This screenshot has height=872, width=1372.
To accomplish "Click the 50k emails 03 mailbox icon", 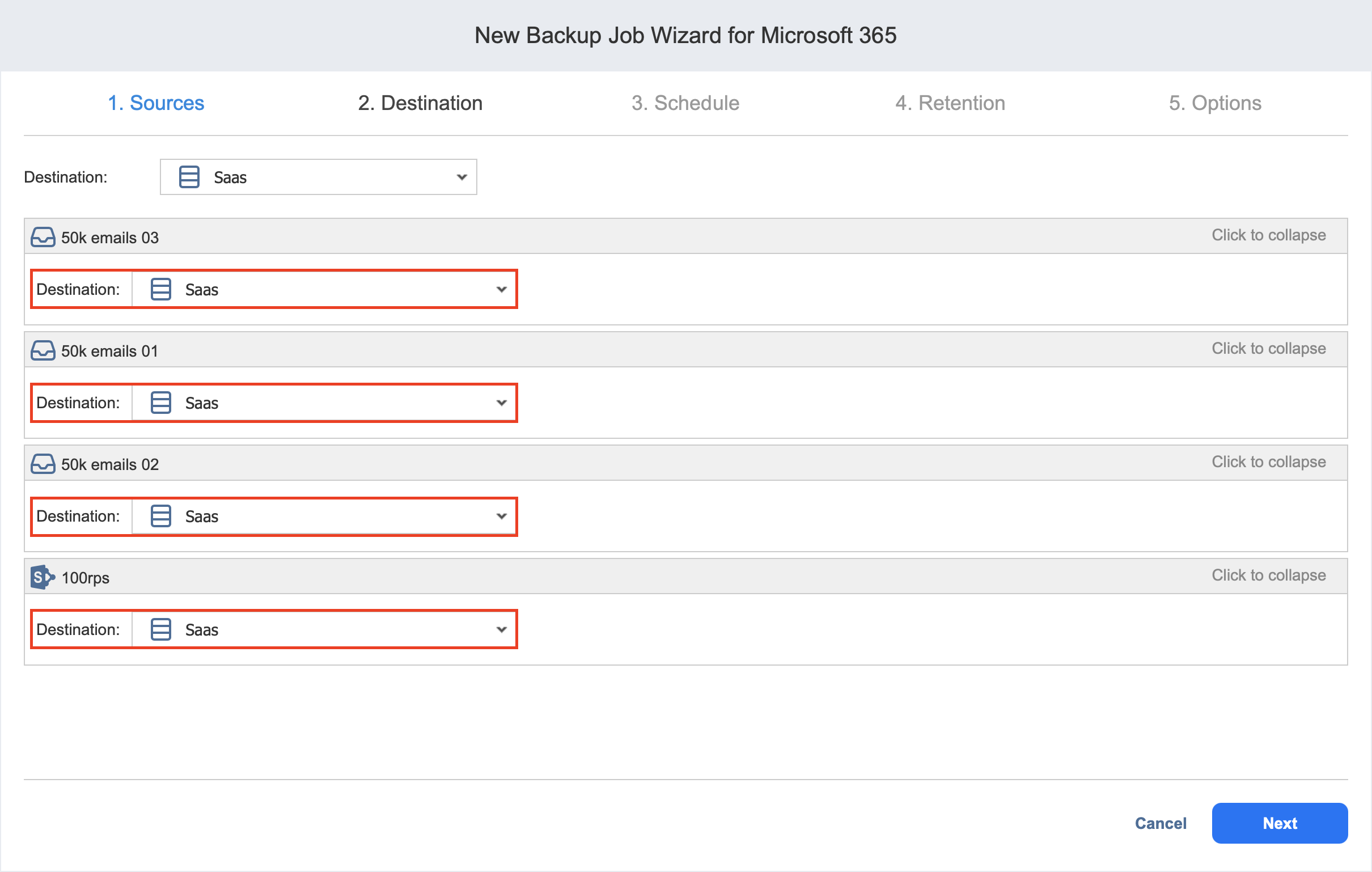I will 43,237.
